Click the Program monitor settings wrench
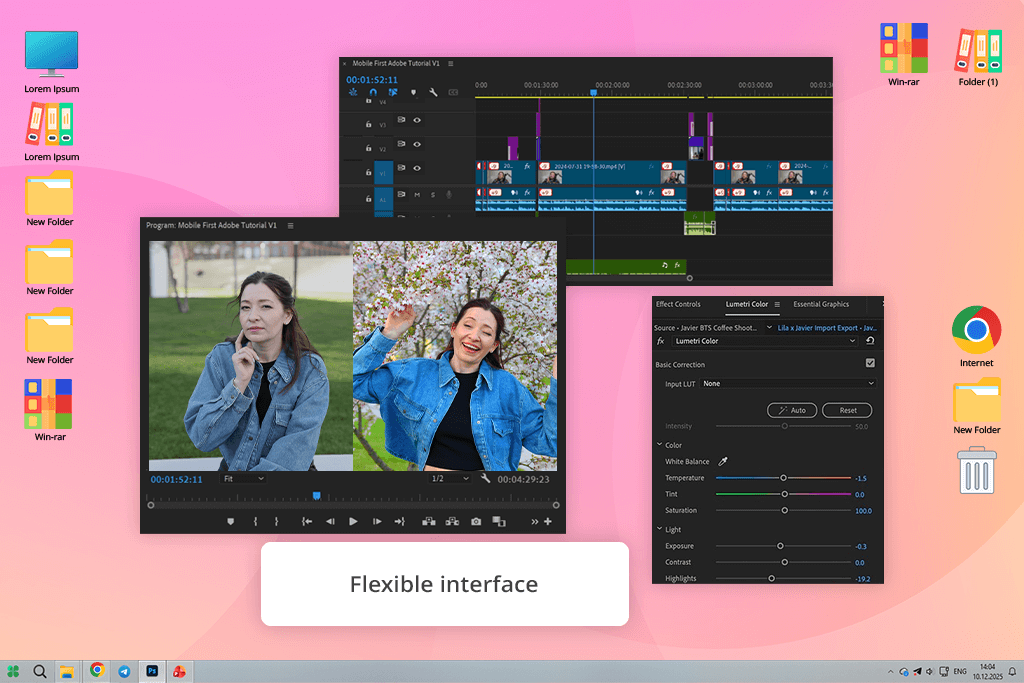1024x683 pixels. click(x=485, y=479)
